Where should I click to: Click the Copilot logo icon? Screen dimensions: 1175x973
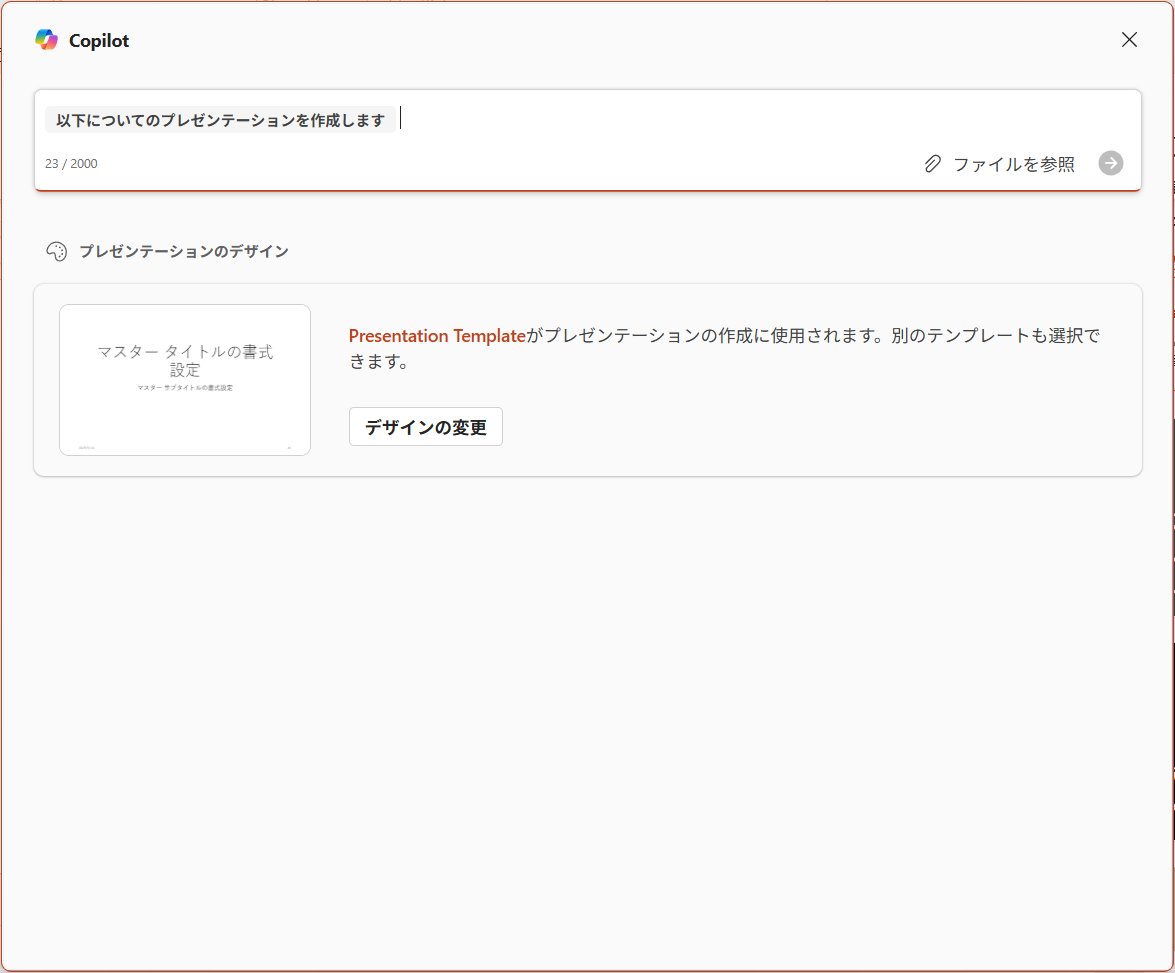(46, 40)
